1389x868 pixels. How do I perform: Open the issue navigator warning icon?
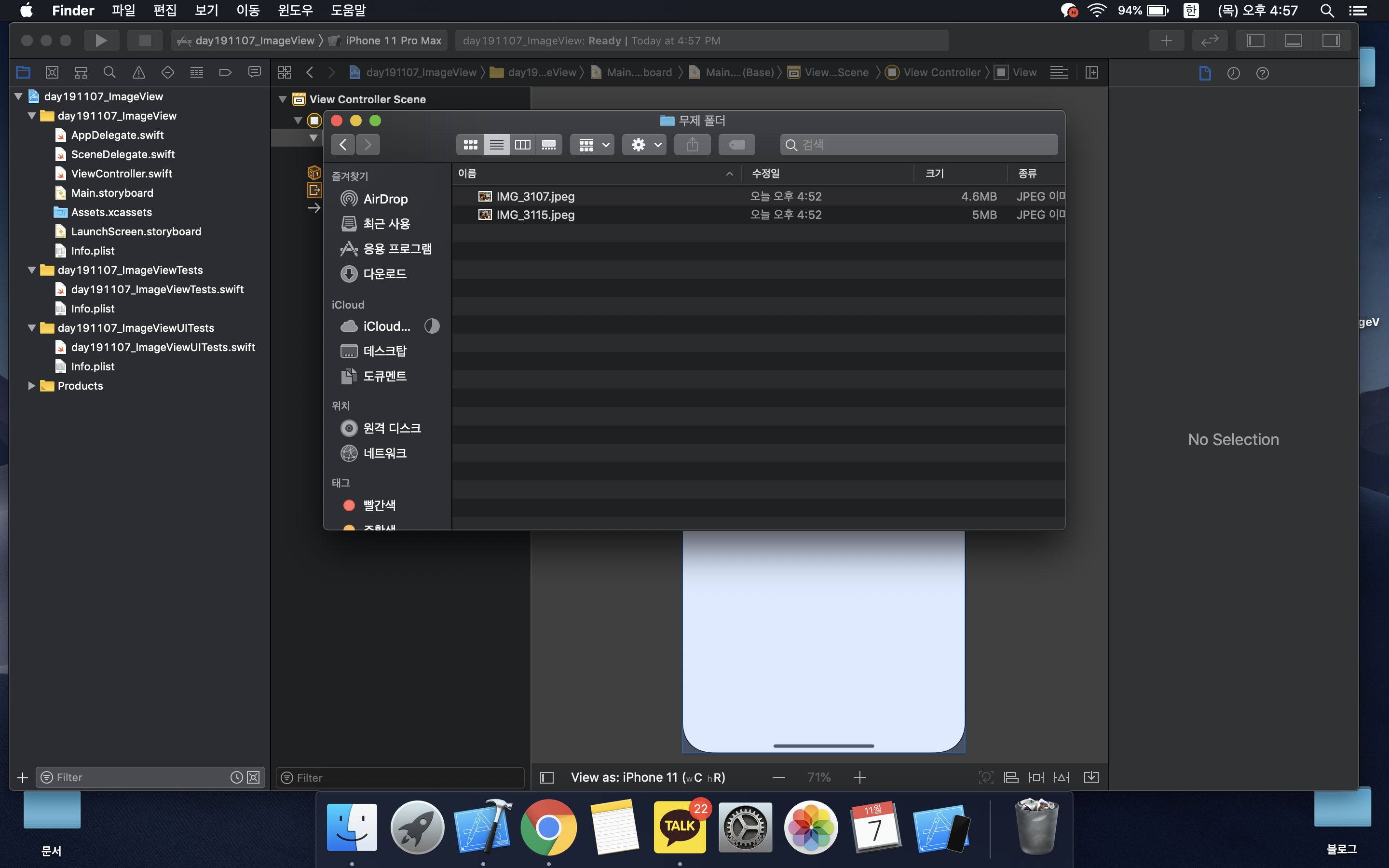click(138, 72)
